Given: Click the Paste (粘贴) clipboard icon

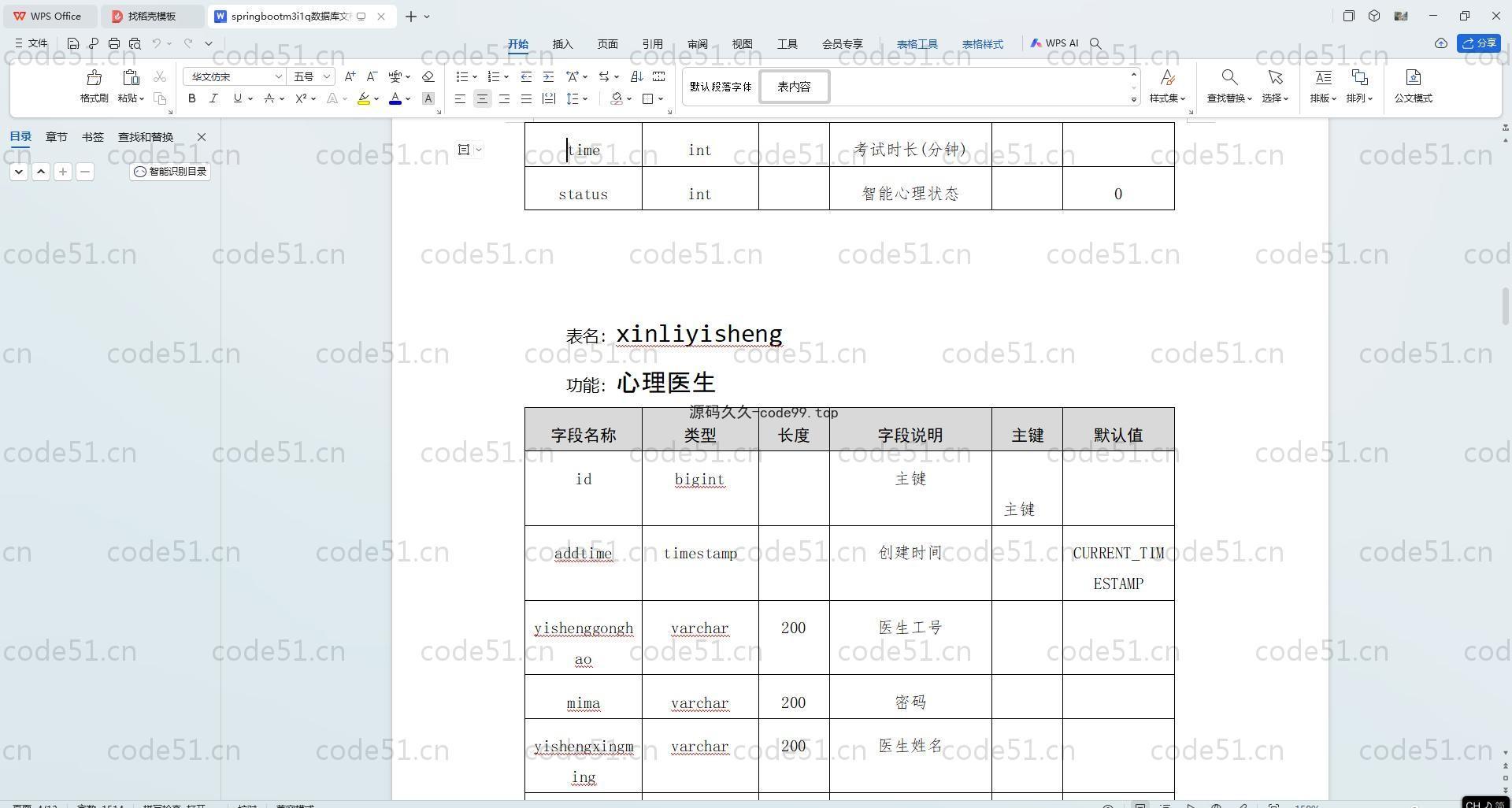Looking at the screenshot, I should 131,78.
